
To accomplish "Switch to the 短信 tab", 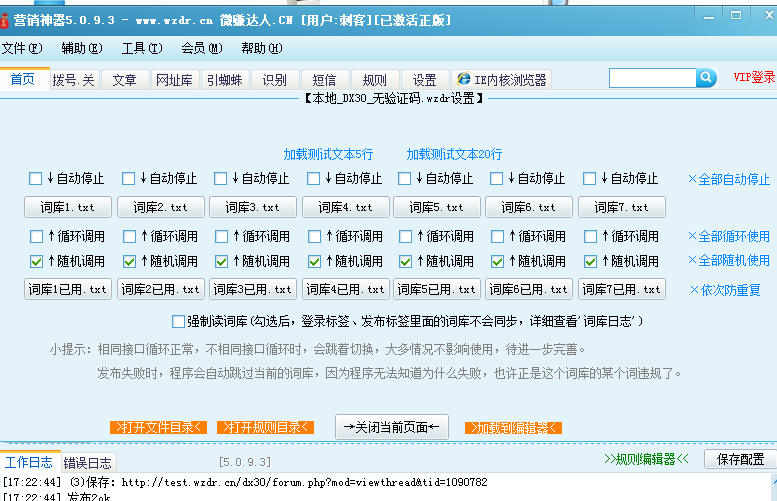I will click(325, 80).
